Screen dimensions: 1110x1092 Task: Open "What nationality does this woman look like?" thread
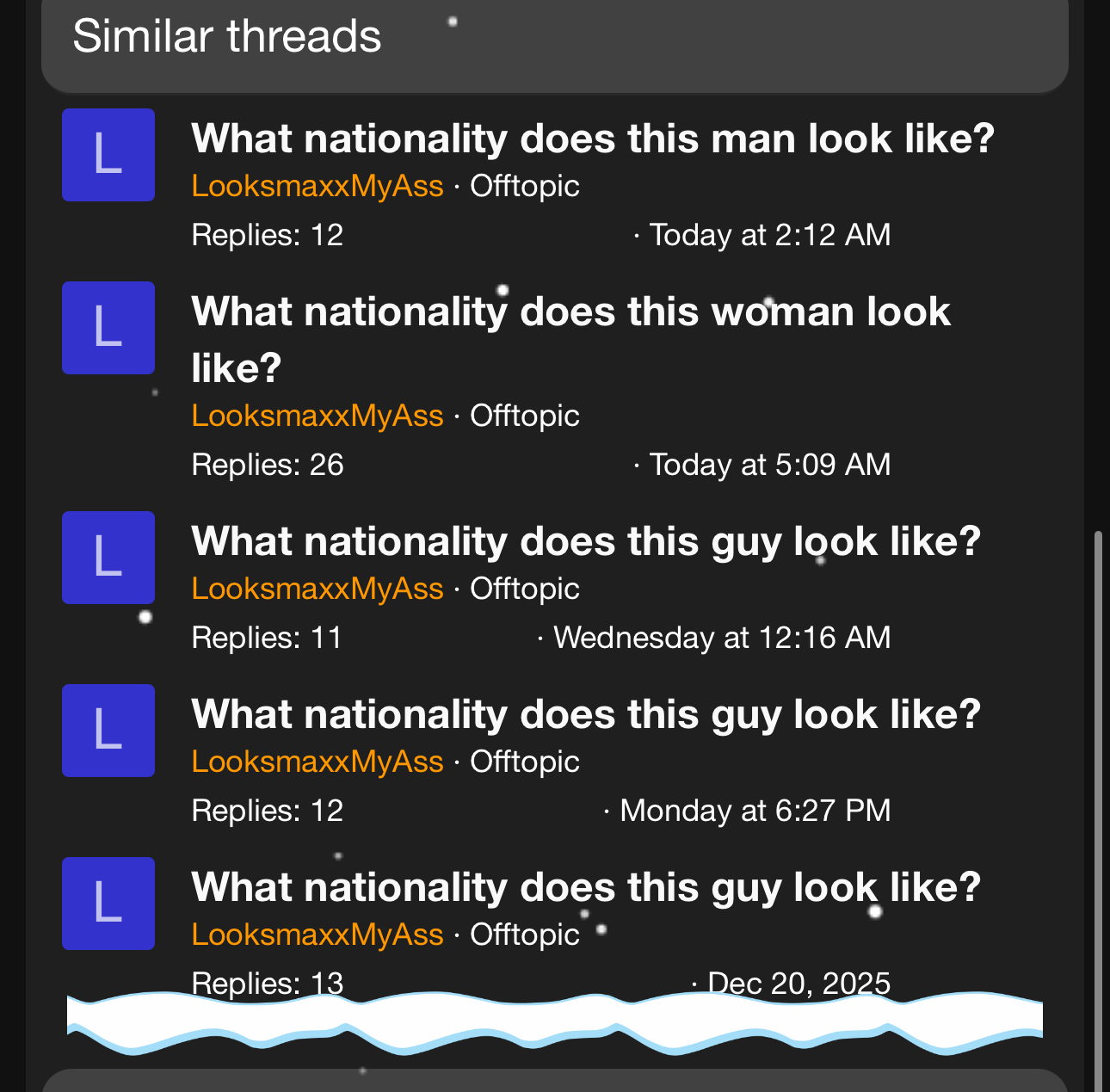[x=570, y=312]
